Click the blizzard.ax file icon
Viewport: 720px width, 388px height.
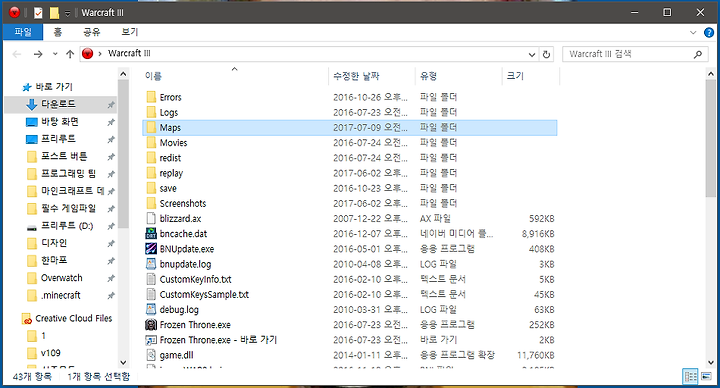click(151, 218)
